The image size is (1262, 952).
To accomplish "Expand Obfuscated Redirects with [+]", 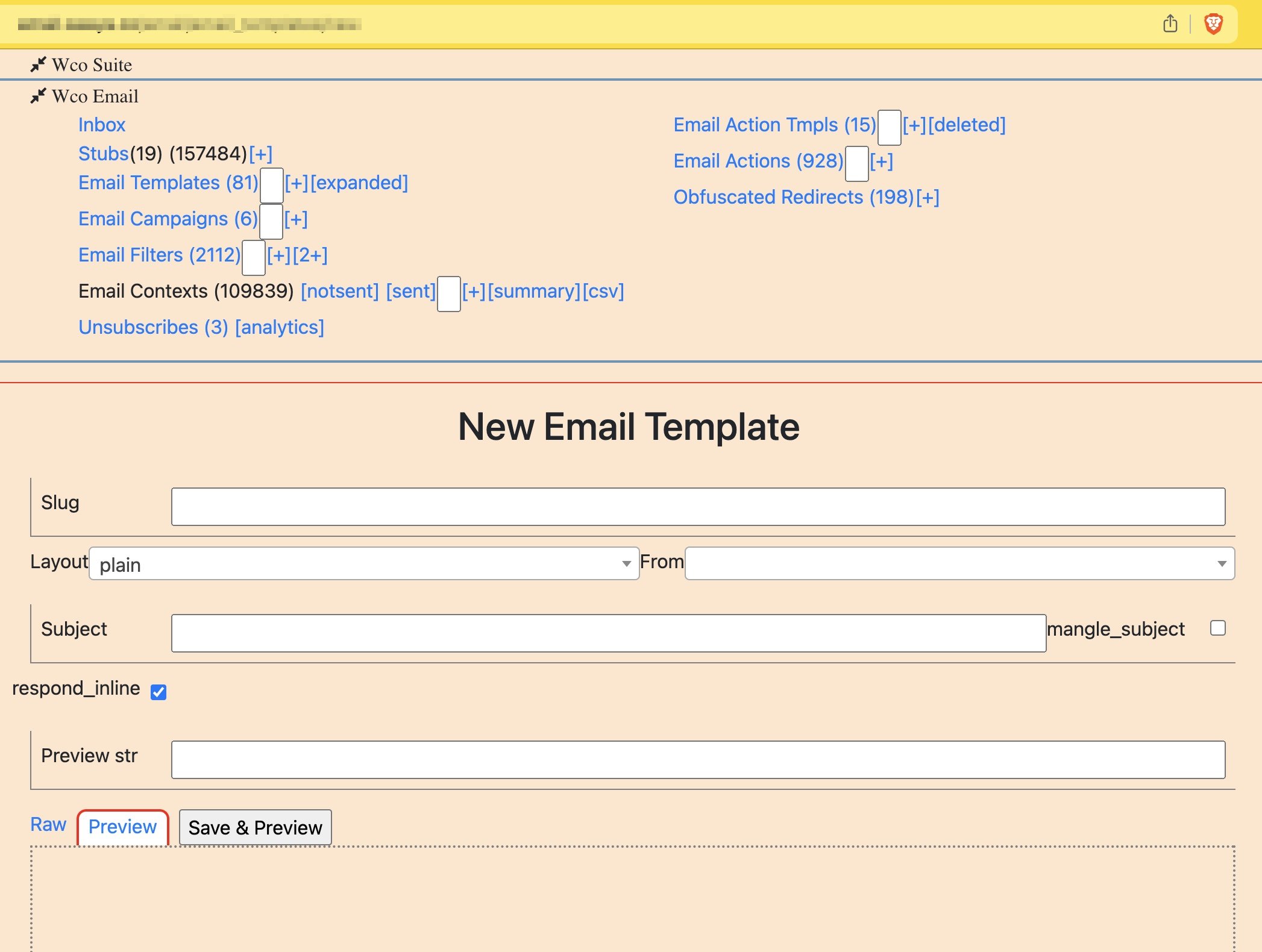I will pyautogui.click(x=929, y=197).
